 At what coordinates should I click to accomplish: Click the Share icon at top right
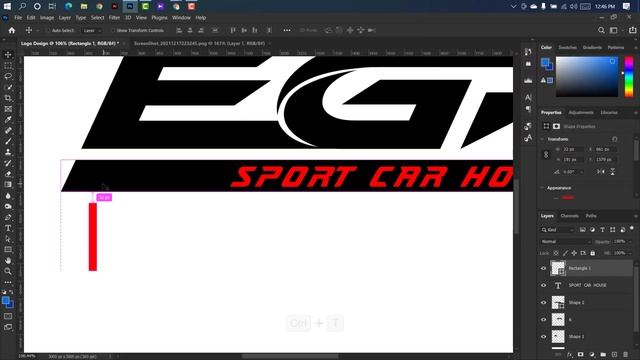click(632, 30)
